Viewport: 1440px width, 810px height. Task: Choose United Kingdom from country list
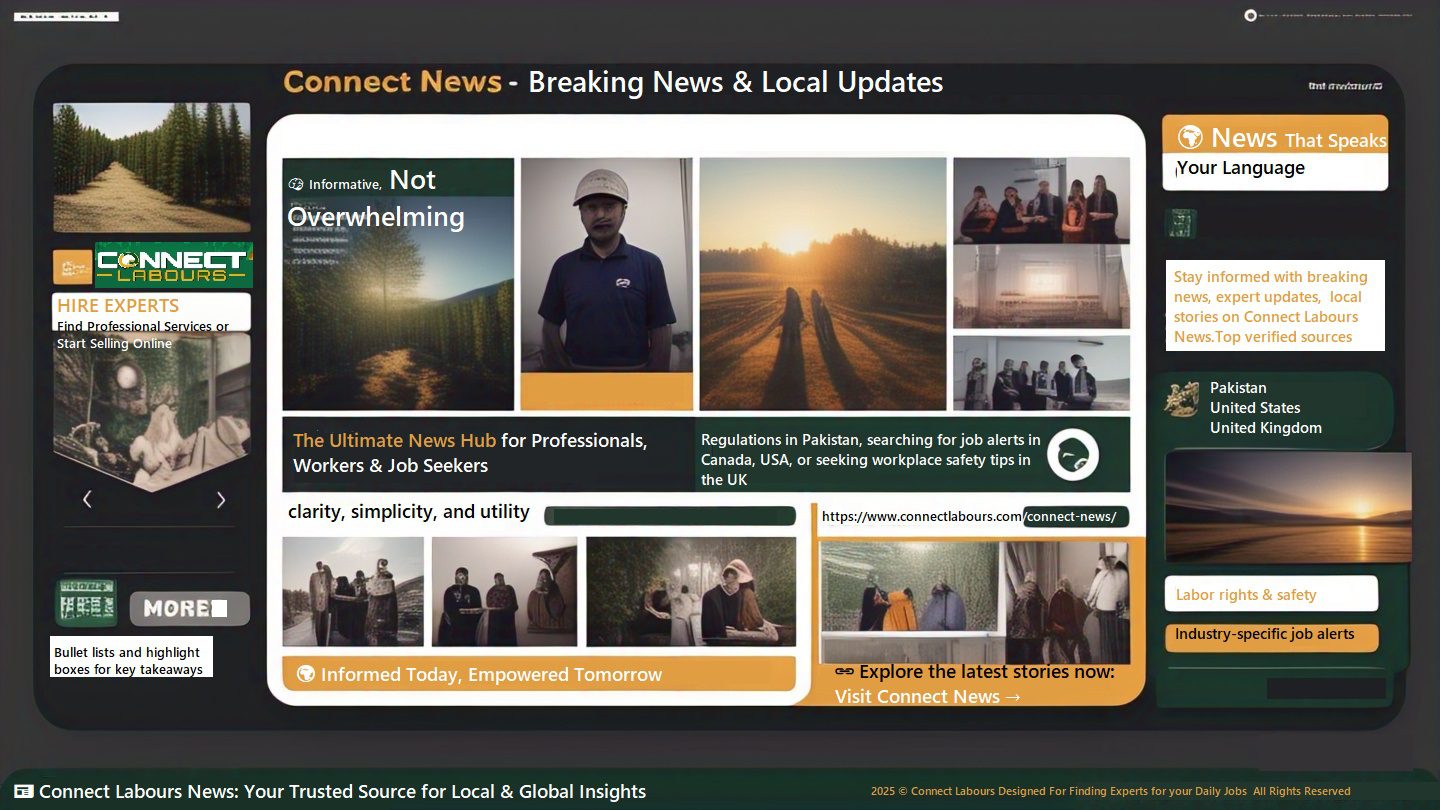(x=1265, y=428)
